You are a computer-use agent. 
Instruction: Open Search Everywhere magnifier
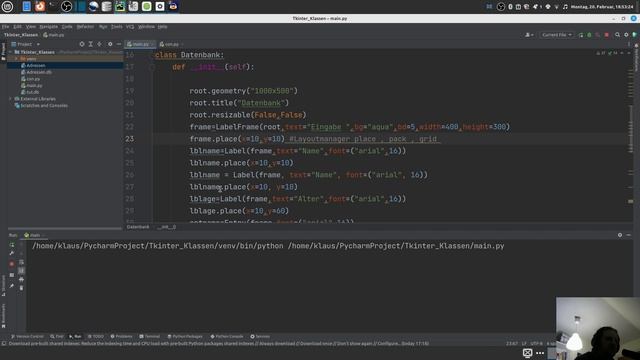[617, 35]
